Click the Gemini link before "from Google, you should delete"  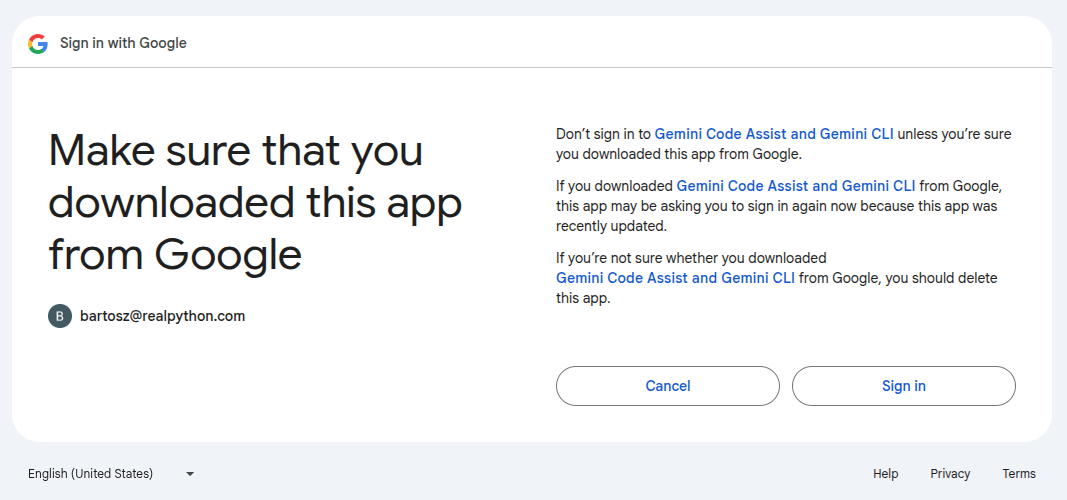tap(675, 278)
